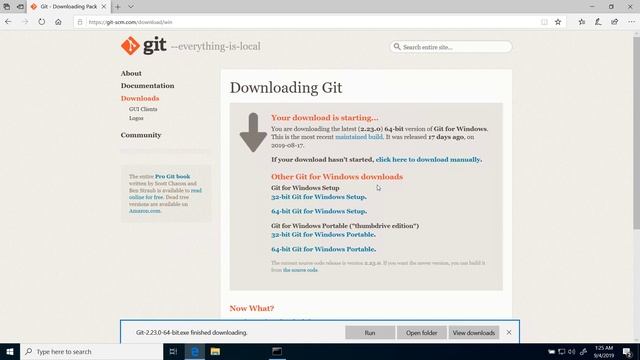Open the source code link
The width and height of the screenshot is (640, 360).
coord(300,270)
